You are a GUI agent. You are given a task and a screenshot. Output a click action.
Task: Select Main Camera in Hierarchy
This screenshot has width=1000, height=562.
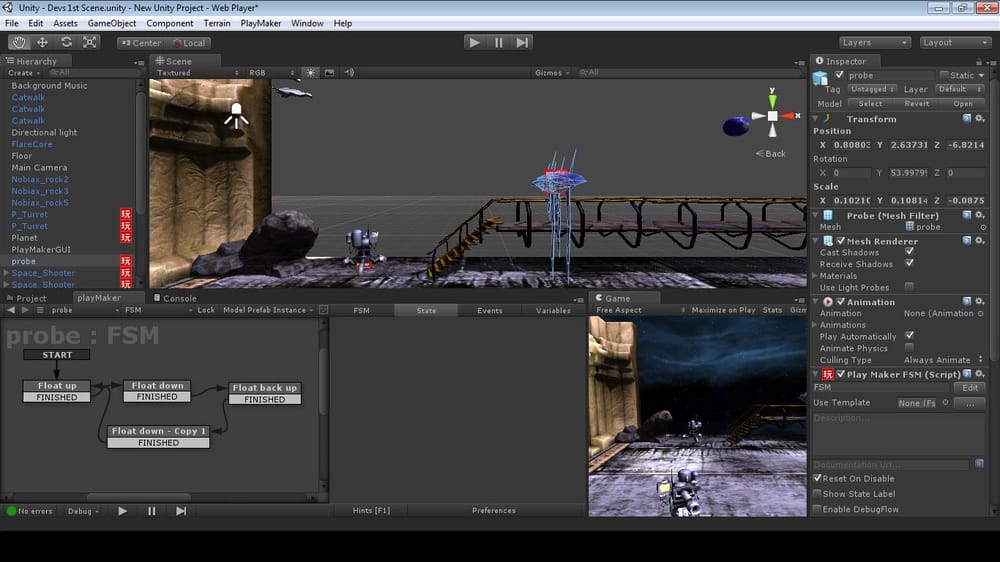click(x=39, y=167)
